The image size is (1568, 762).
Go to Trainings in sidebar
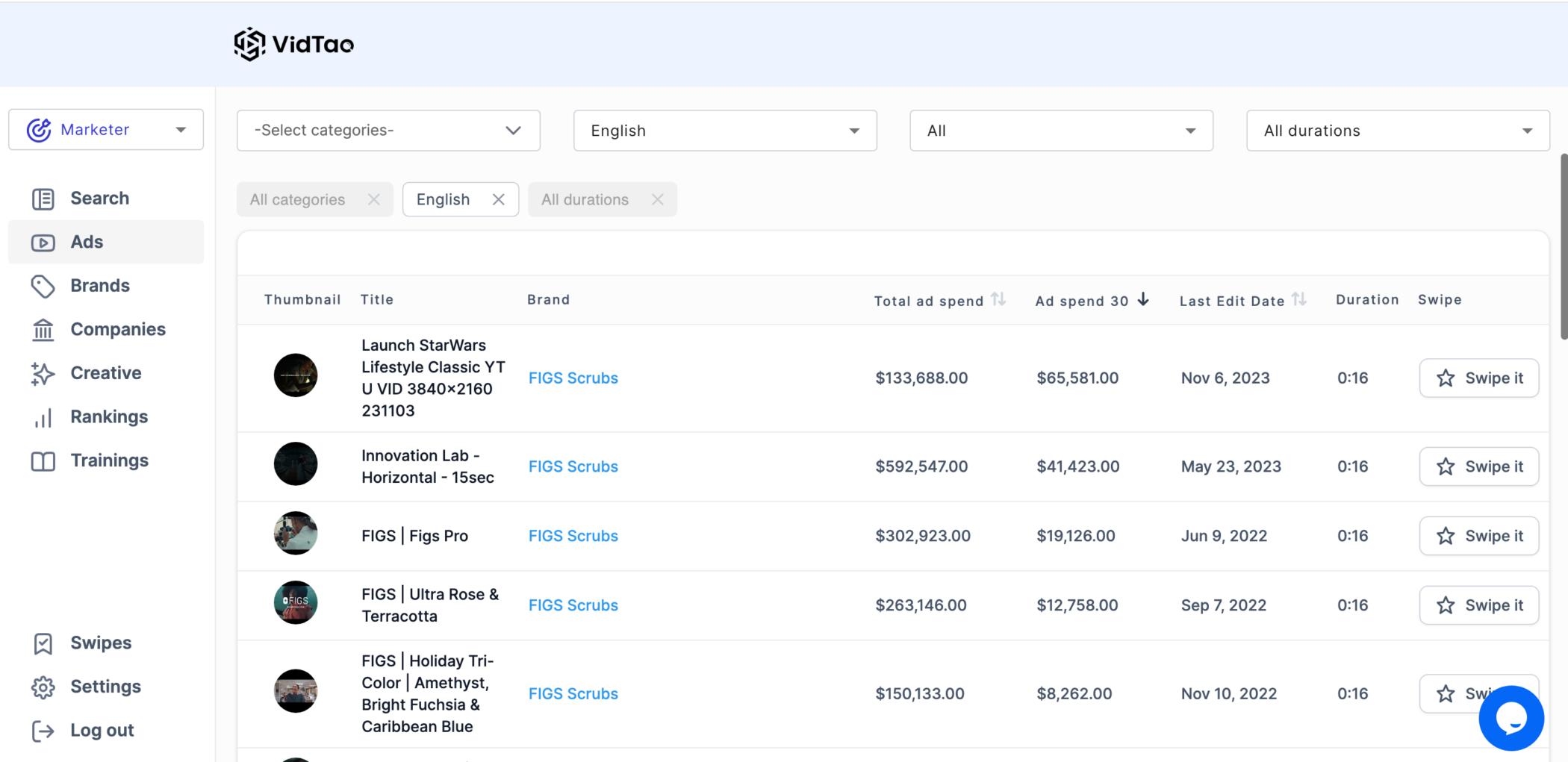coord(106,460)
